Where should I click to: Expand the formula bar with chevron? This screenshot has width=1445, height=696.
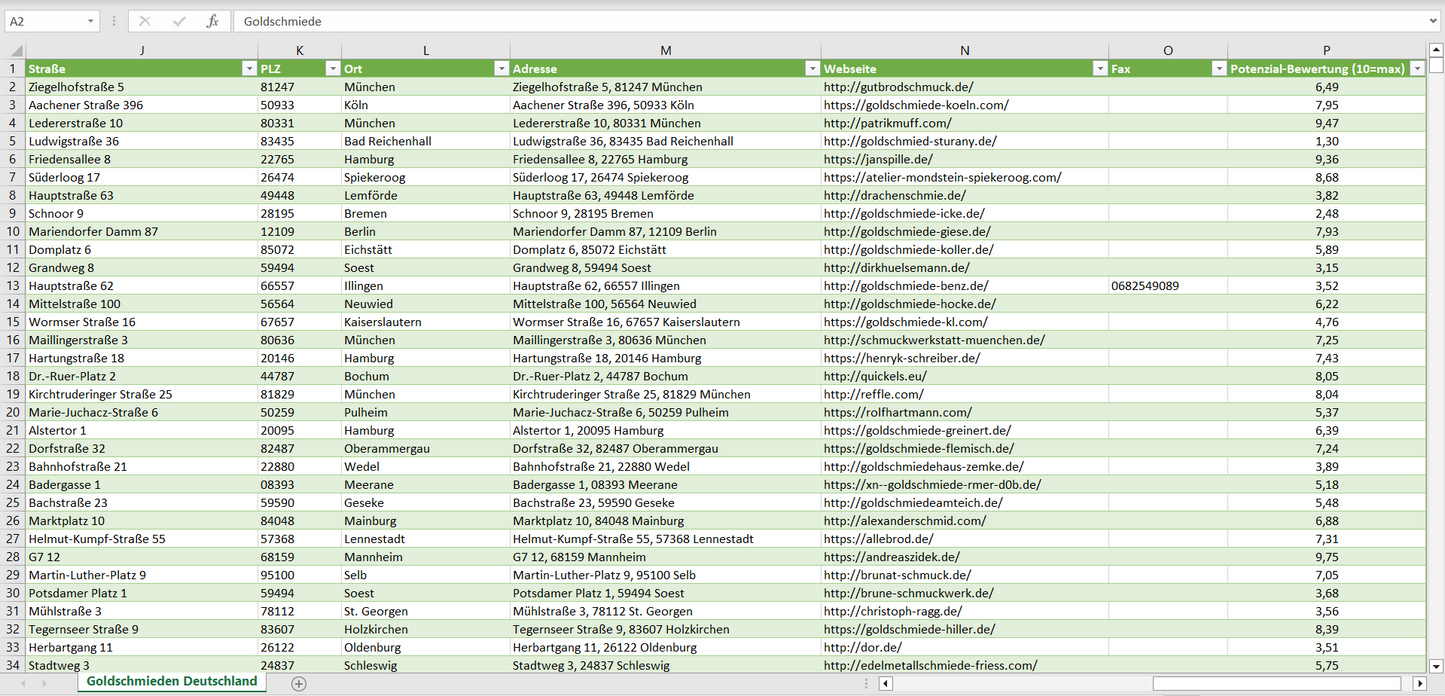(x=1435, y=21)
